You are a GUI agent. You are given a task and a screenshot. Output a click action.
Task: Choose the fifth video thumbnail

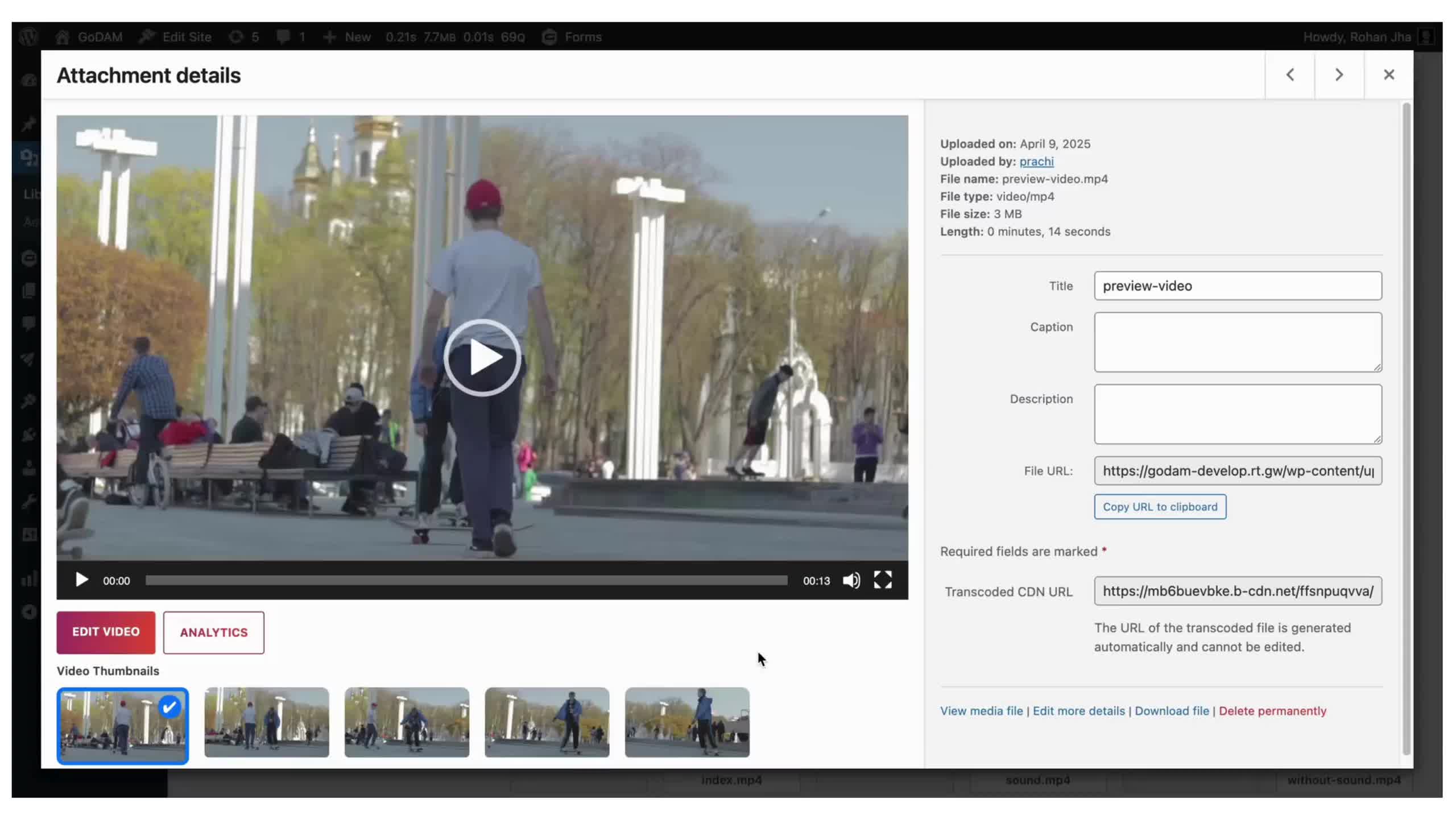pyautogui.click(x=686, y=722)
